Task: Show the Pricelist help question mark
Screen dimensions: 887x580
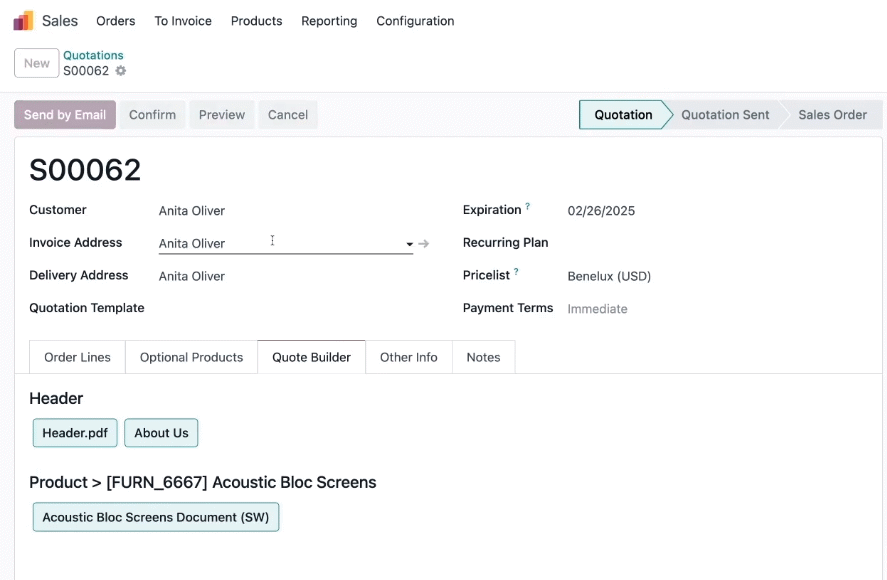Action: coord(516,272)
